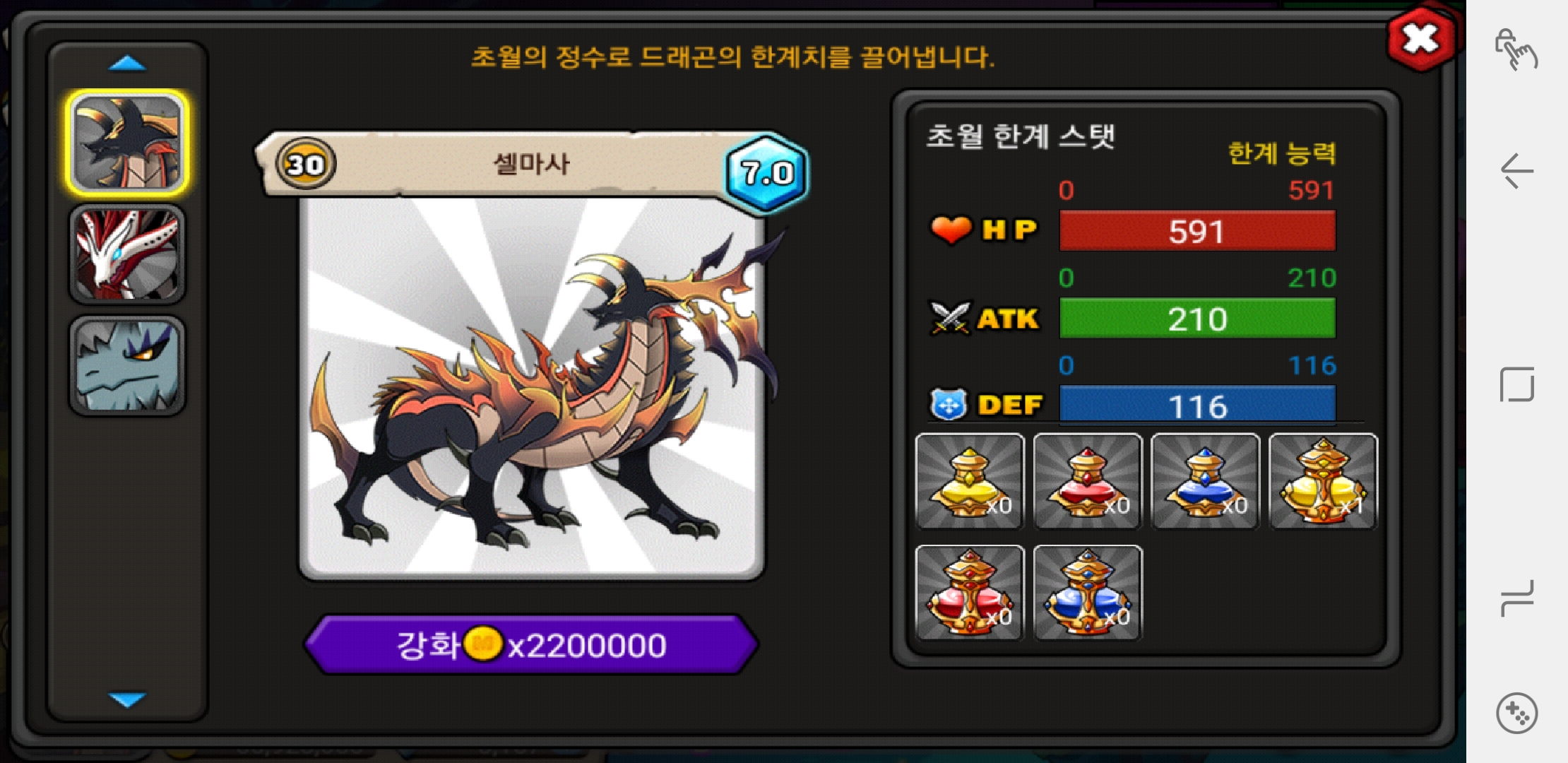This screenshot has height=763, width=1568.
Task: Select the red and white dragon thumbnail
Action: (127, 254)
